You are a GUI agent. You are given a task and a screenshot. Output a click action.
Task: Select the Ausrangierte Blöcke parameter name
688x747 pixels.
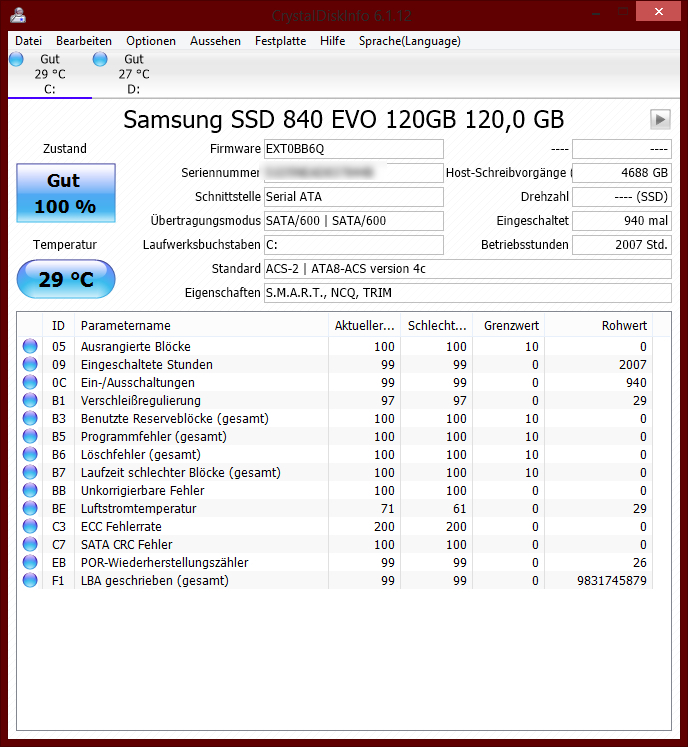coord(136,347)
